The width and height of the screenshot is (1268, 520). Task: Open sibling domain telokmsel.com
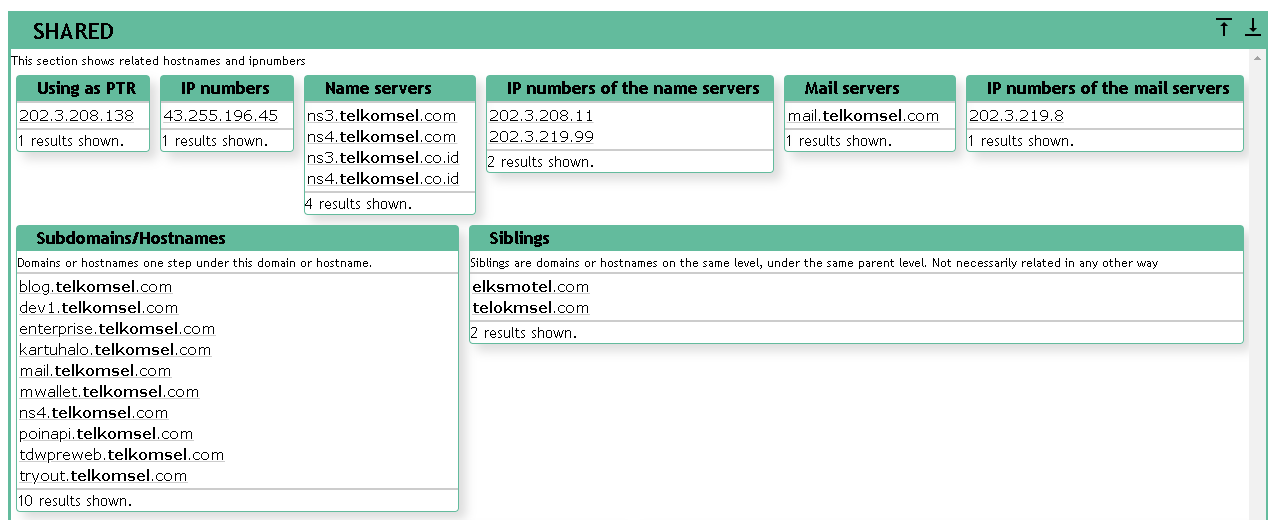coord(531,308)
